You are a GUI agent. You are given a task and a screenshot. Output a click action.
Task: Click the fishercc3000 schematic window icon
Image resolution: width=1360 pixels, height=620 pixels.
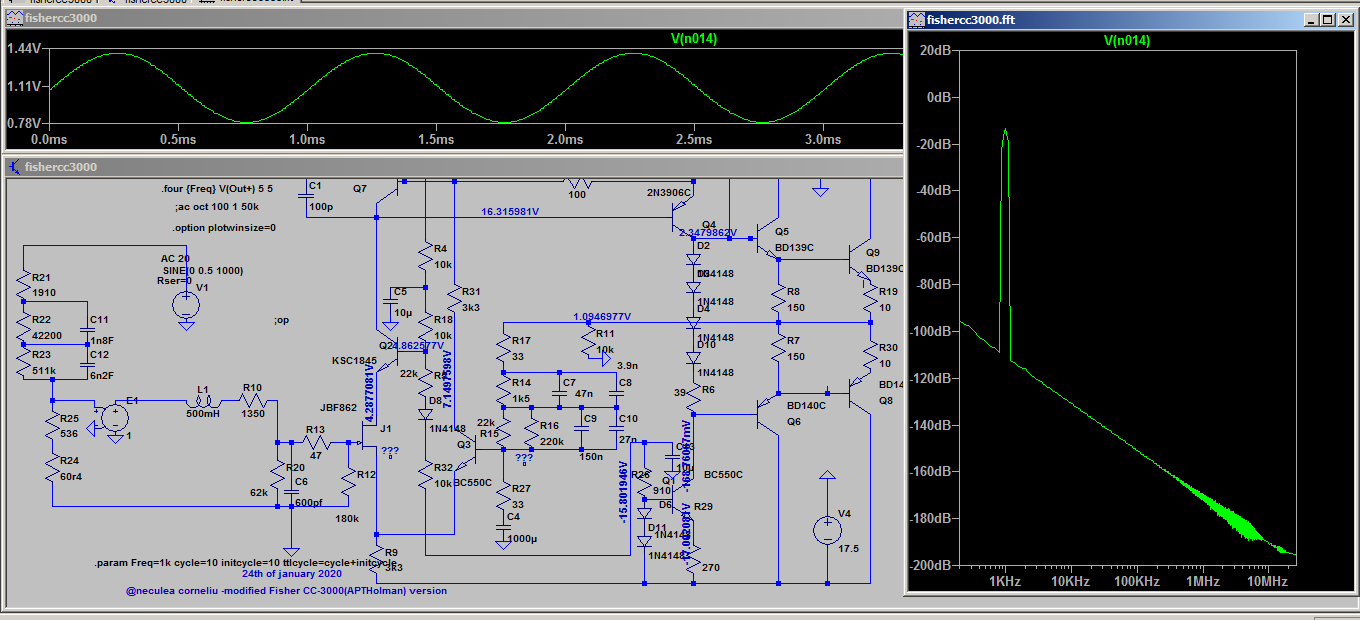[16, 167]
